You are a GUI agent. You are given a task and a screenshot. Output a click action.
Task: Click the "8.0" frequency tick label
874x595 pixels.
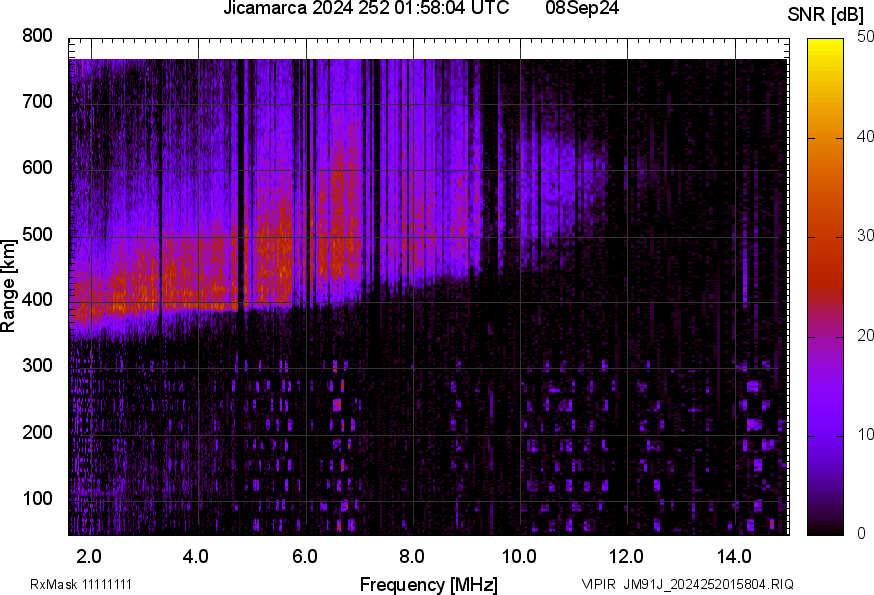413,553
